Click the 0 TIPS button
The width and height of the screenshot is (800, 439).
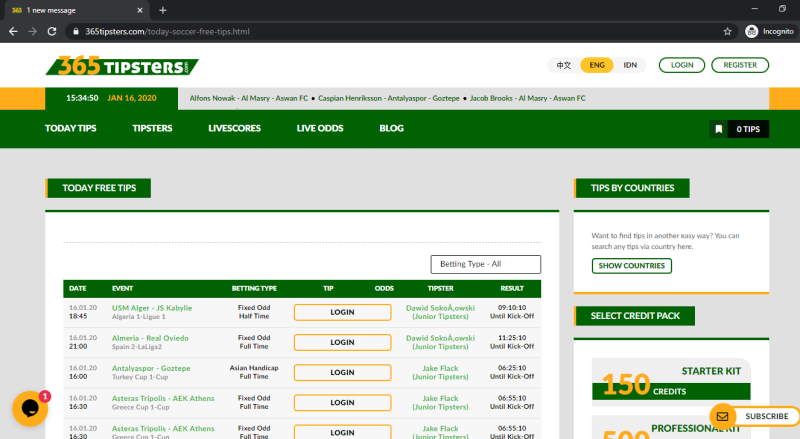[x=748, y=129]
